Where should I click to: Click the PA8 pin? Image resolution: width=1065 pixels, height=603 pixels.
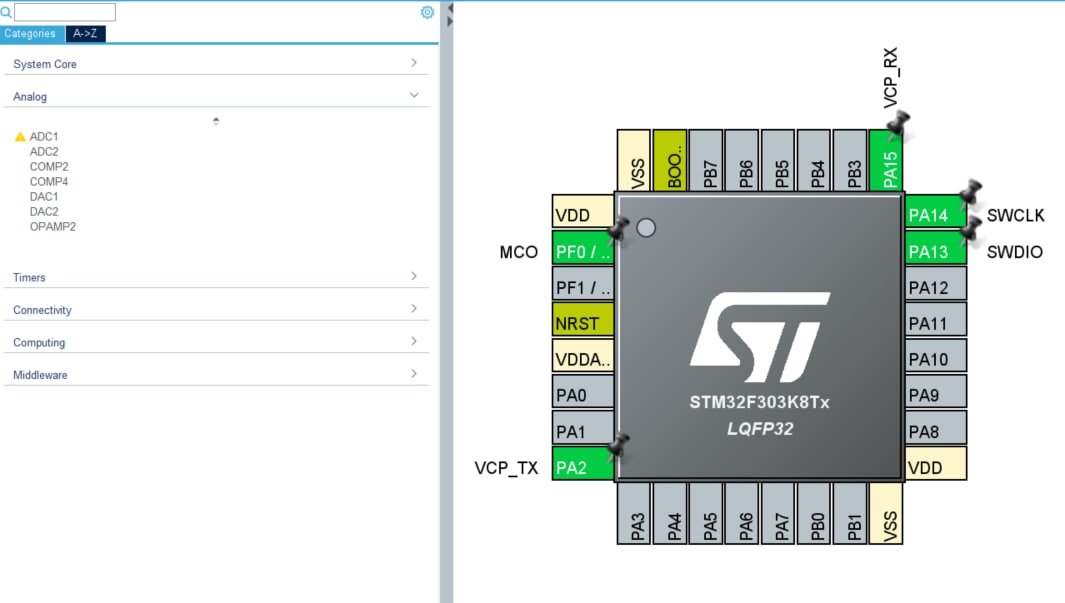935,428
